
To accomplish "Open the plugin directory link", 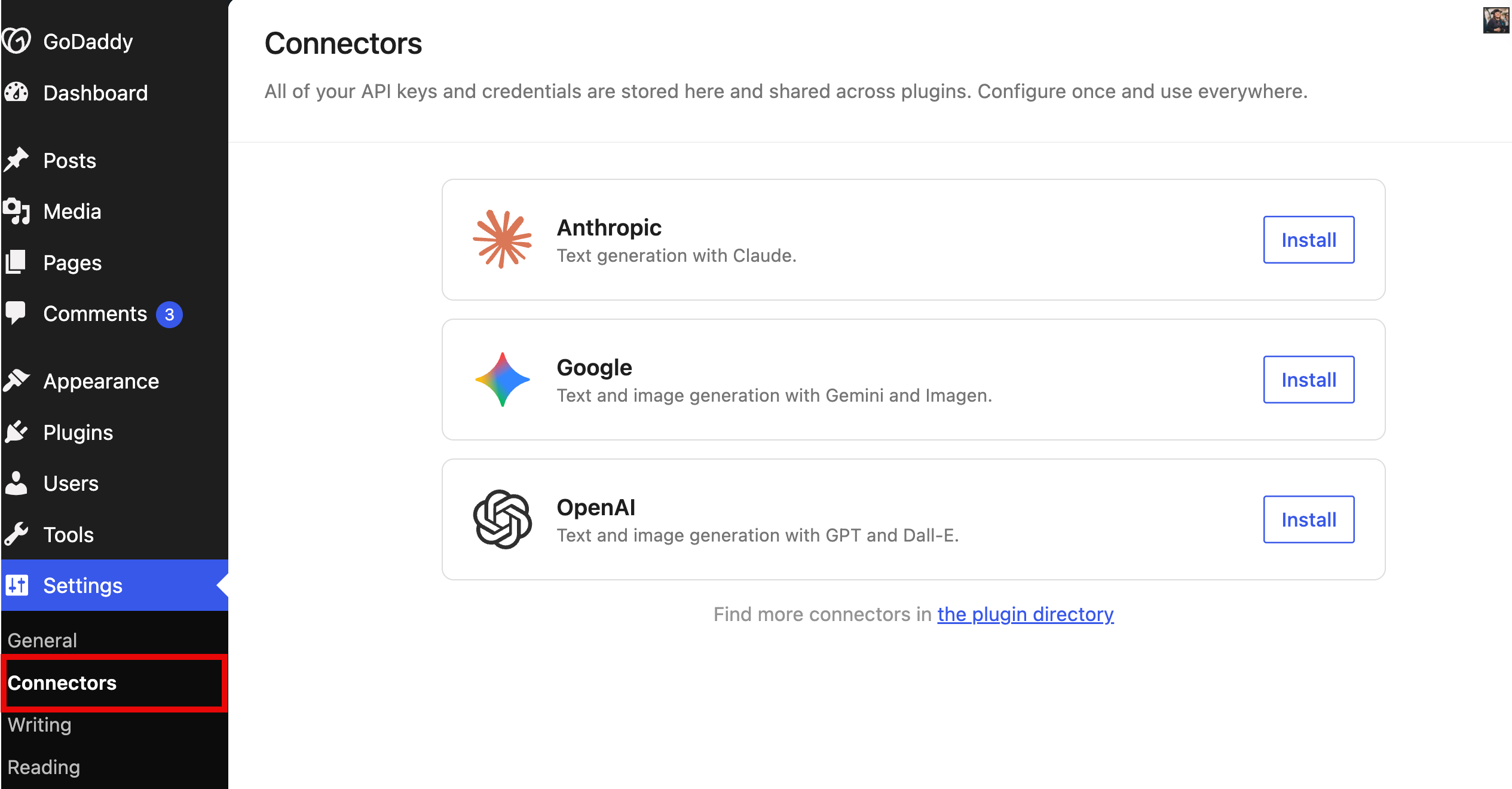I will 1025,614.
